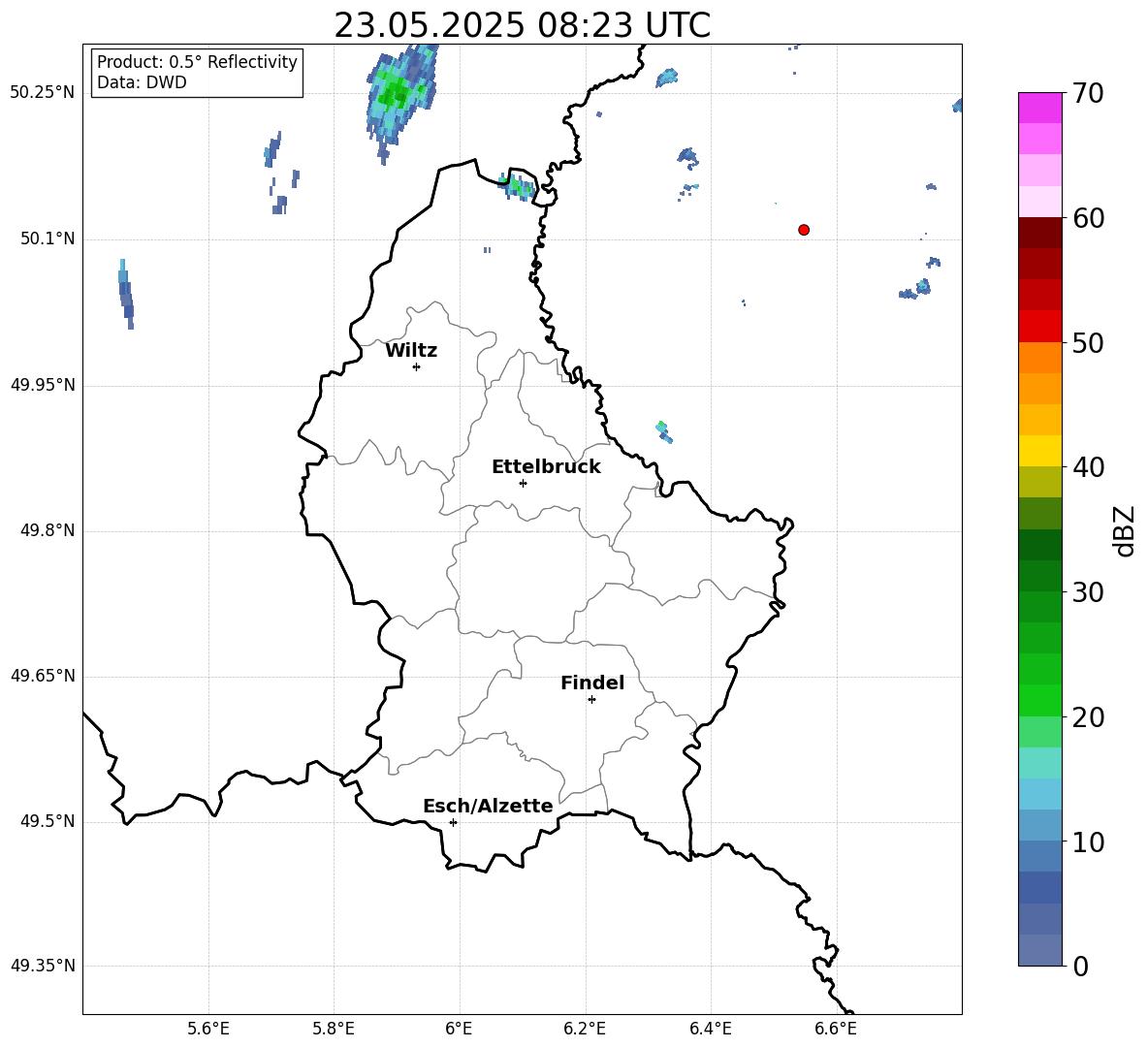Click the Wiltz station cross marker
This screenshot has width=1148, height=1048.
coord(417,366)
